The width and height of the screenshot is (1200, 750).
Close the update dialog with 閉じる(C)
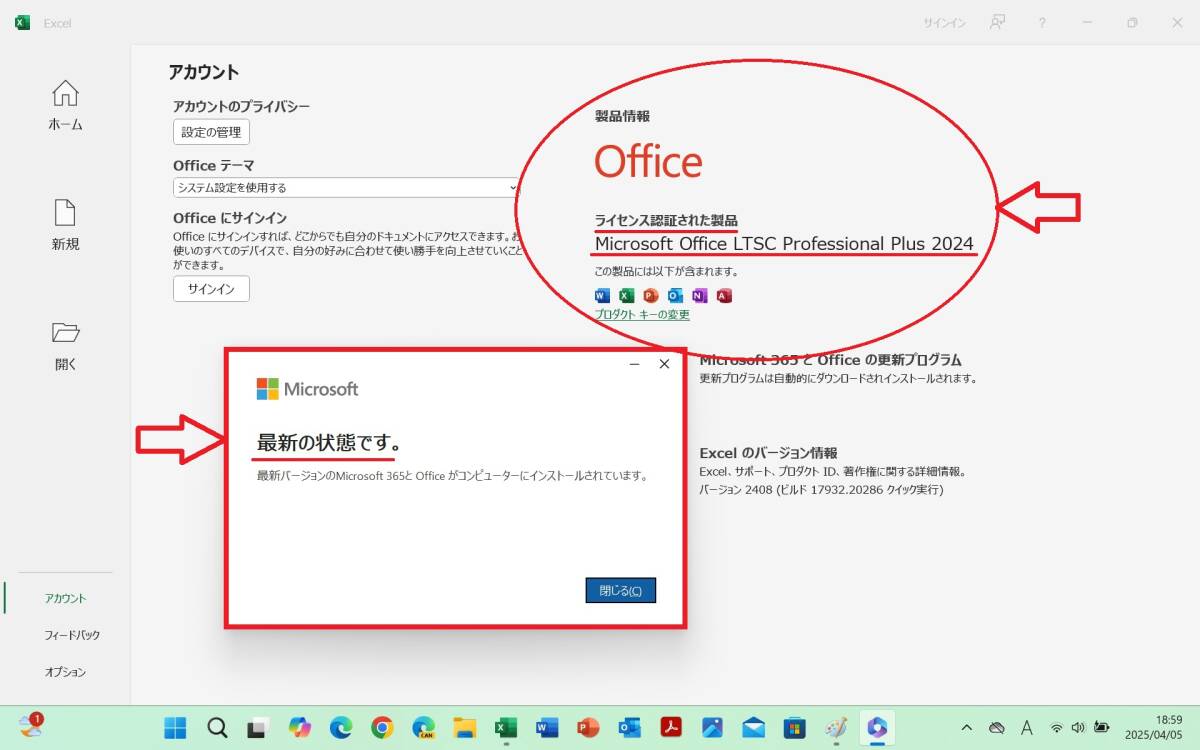(x=620, y=590)
